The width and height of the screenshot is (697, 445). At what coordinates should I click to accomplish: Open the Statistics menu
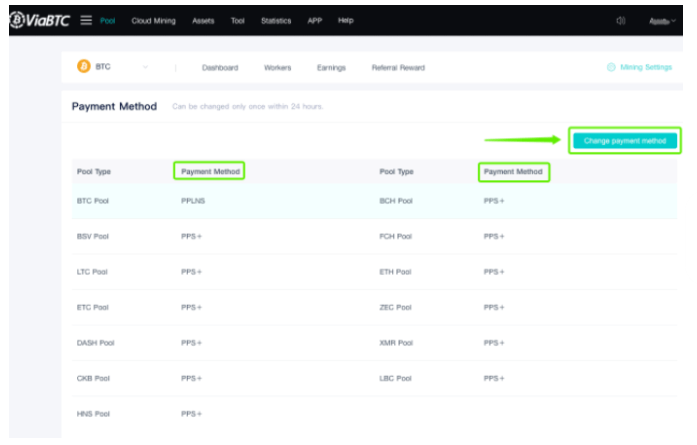276,21
